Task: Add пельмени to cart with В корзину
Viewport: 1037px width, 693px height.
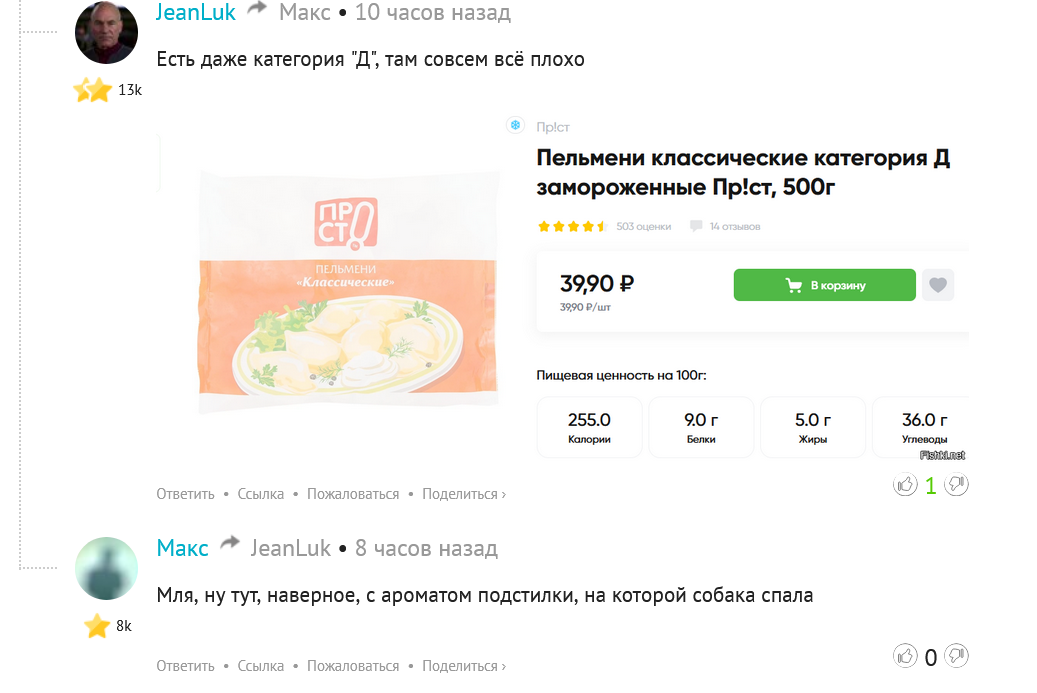Action: coord(824,285)
